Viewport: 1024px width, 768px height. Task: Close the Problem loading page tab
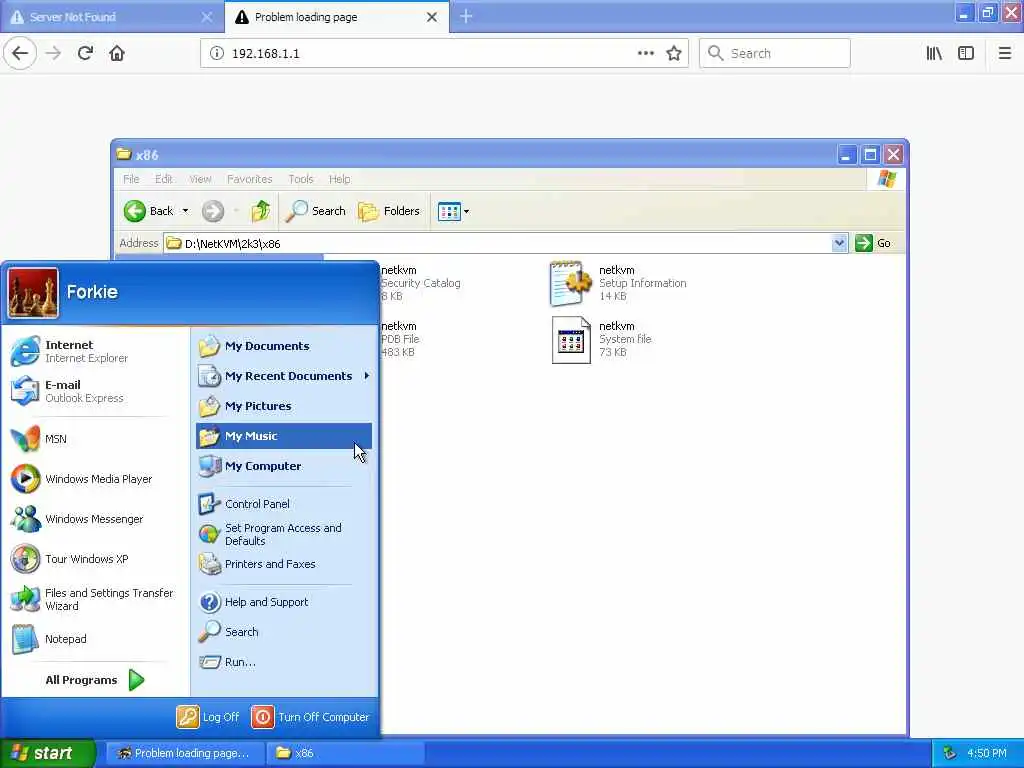click(x=432, y=17)
